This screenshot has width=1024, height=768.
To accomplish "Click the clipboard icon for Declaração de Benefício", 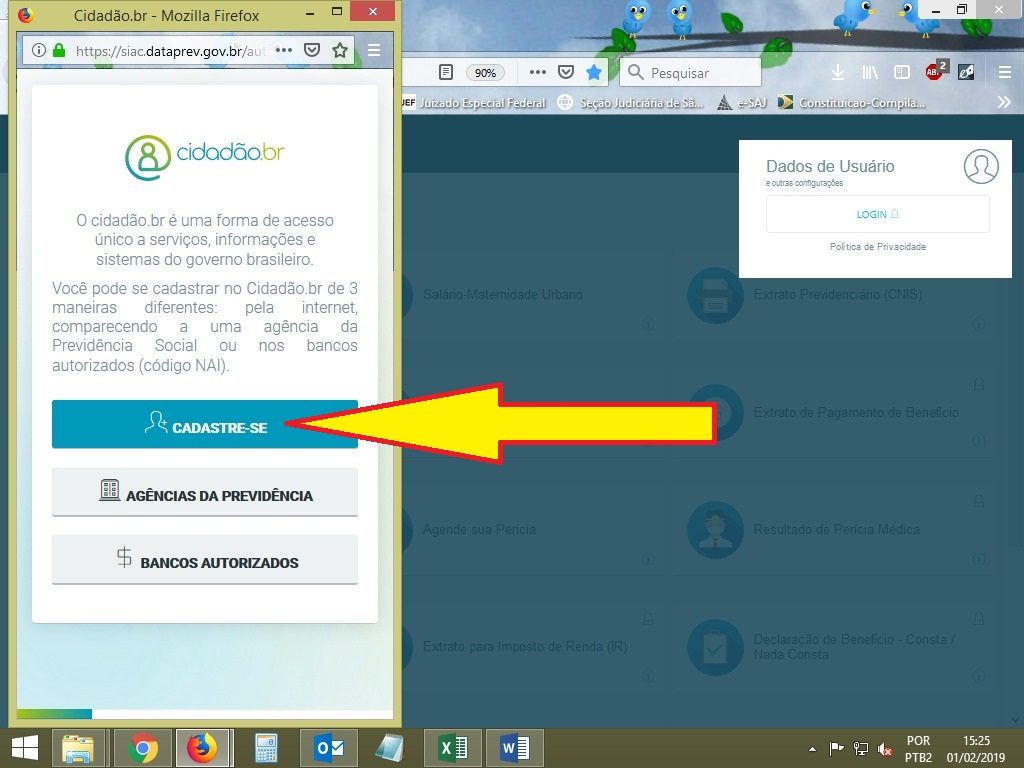I will [x=715, y=647].
